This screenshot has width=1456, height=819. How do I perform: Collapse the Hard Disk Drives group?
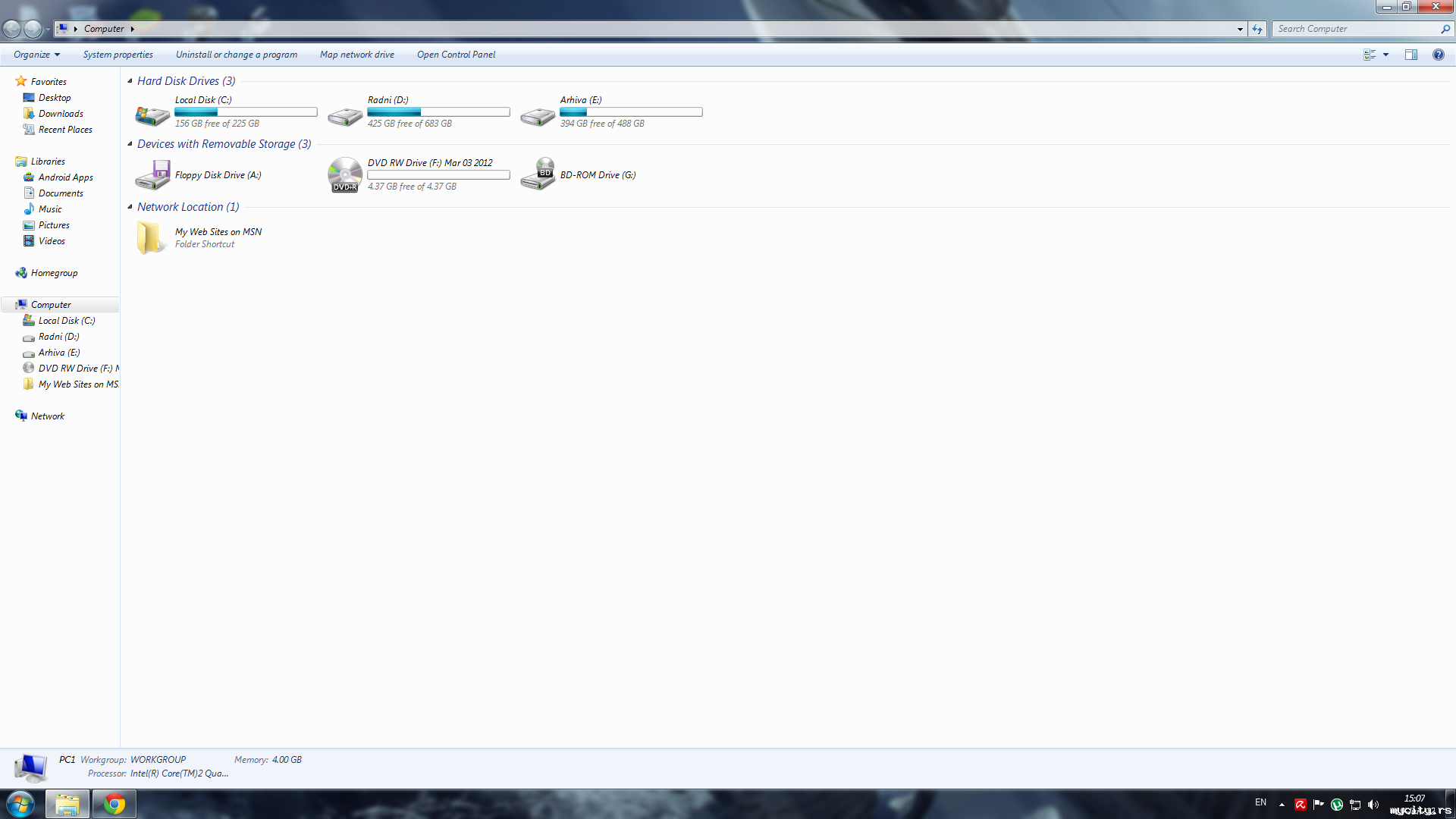[x=130, y=81]
